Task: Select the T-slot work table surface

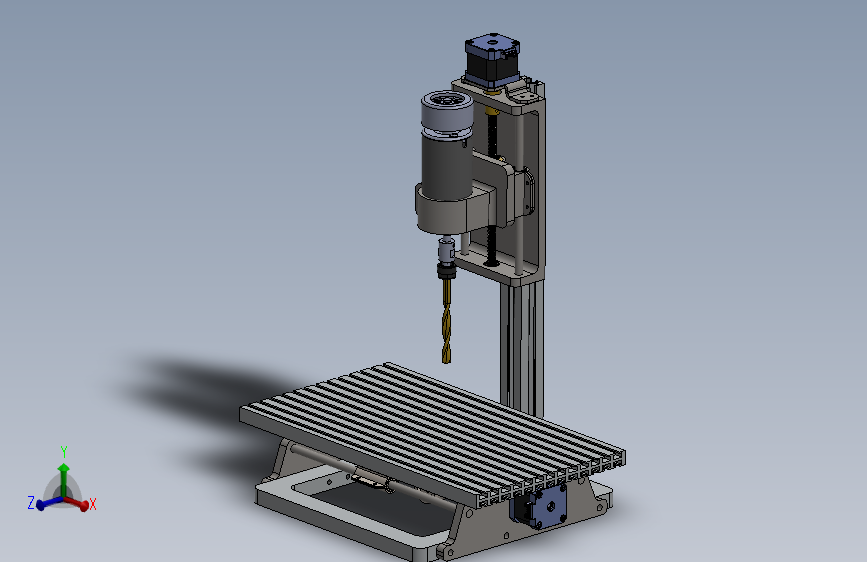Action: 432,433
